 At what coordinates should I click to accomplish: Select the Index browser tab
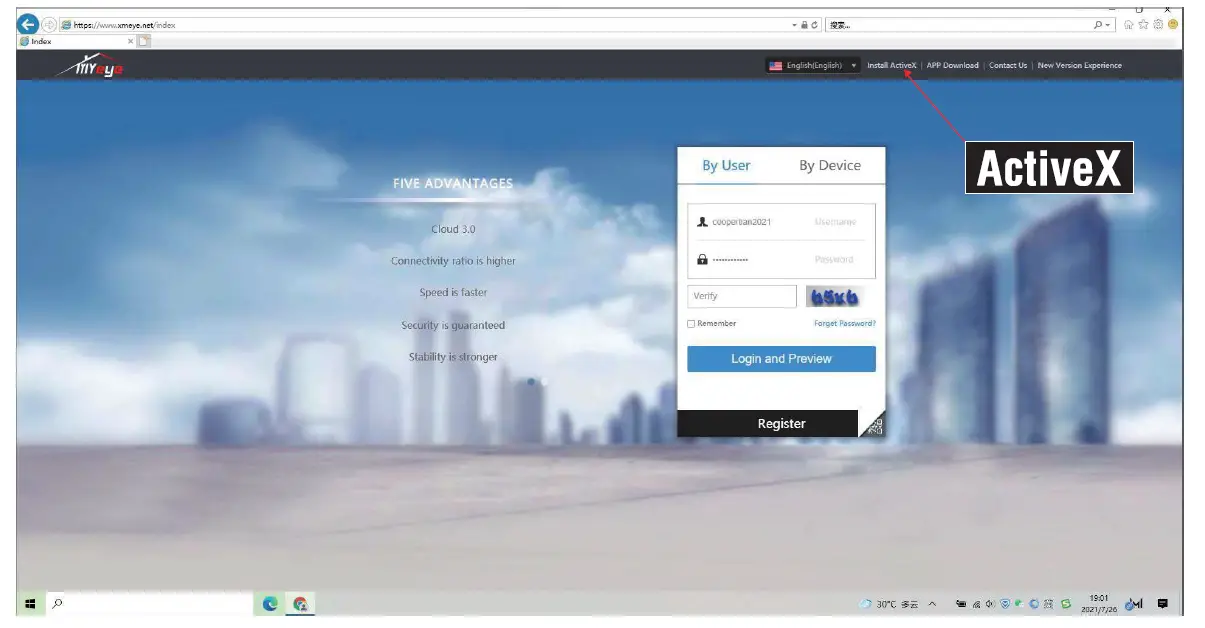pyautogui.click(x=75, y=41)
